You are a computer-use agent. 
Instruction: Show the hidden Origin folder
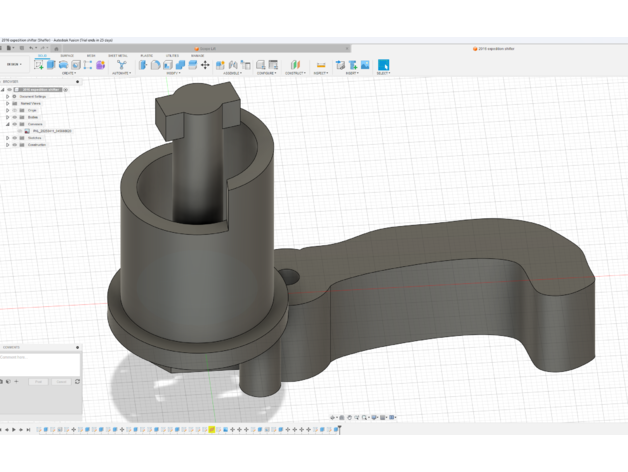pyautogui.click(x=15, y=110)
